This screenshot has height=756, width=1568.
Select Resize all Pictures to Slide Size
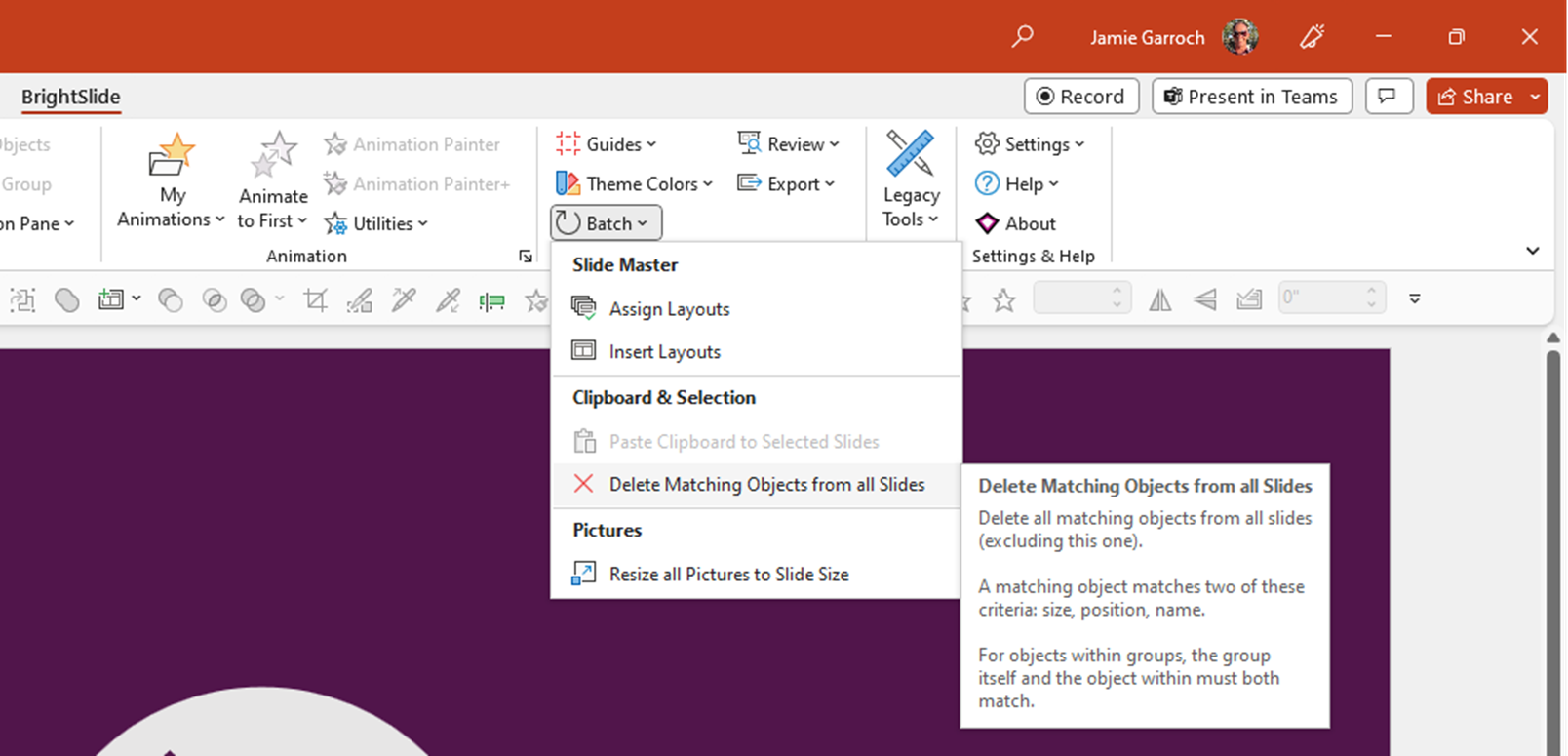(756, 575)
